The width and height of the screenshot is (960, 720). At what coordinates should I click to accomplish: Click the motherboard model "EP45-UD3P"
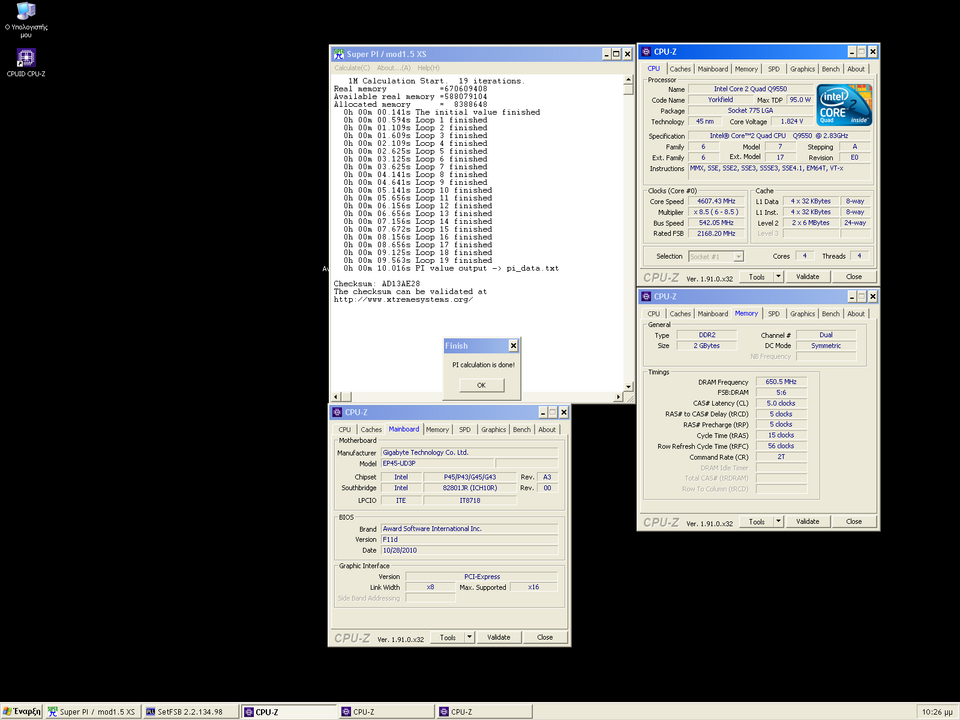coord(437,463)
